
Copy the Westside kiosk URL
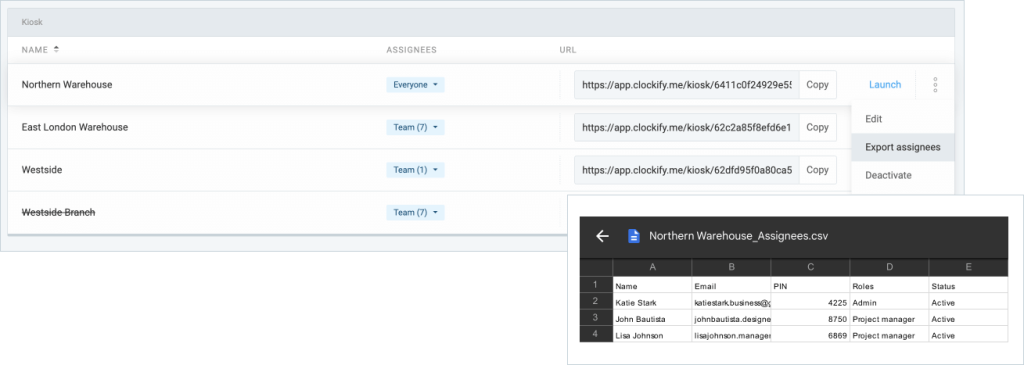tap(818, 170)
